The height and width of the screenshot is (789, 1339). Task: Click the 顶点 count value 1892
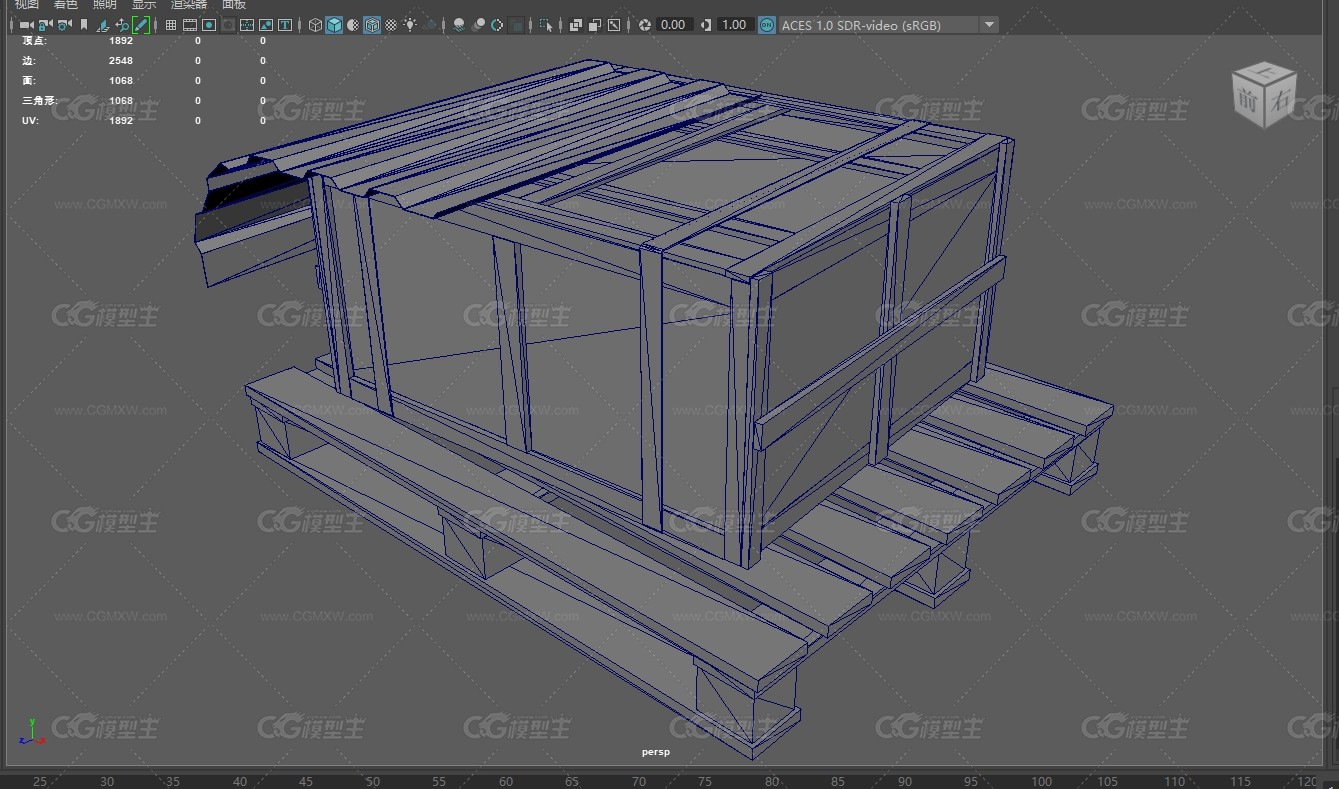[121, 41]
